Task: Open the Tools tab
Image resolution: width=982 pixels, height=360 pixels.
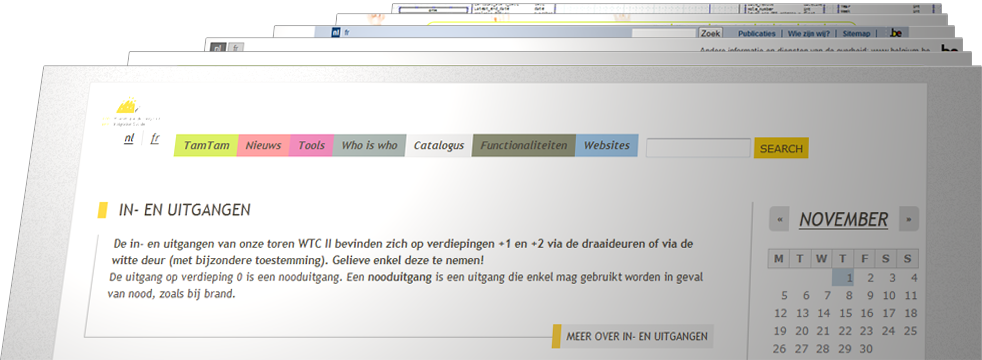Action: coord(311,145)
